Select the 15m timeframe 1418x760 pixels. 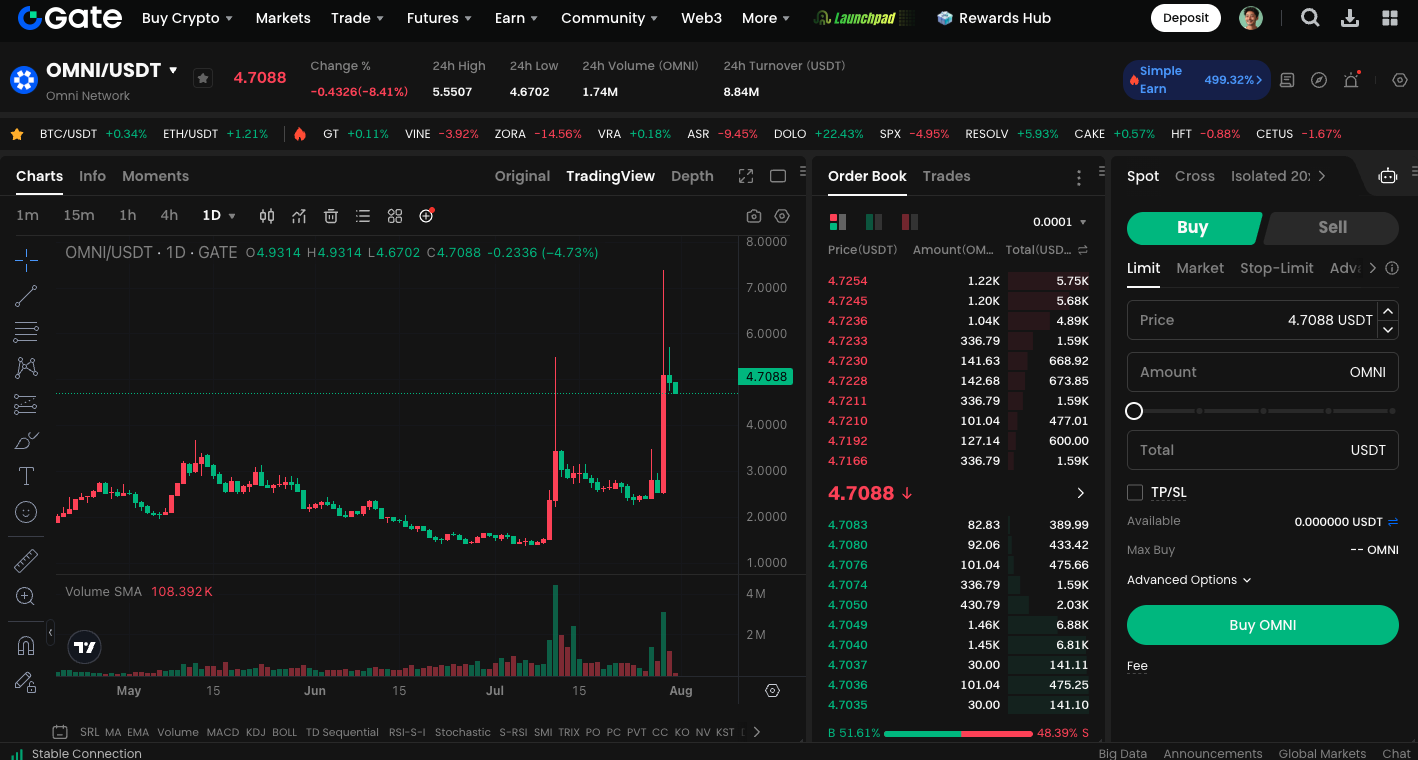click(79, 216)
